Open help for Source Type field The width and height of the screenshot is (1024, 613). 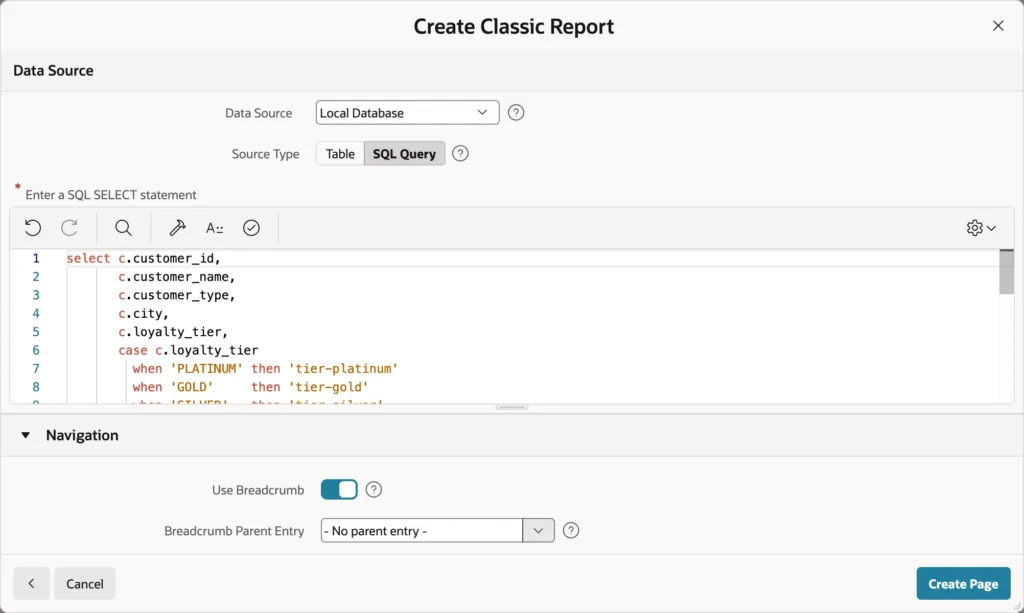point(460,153)
